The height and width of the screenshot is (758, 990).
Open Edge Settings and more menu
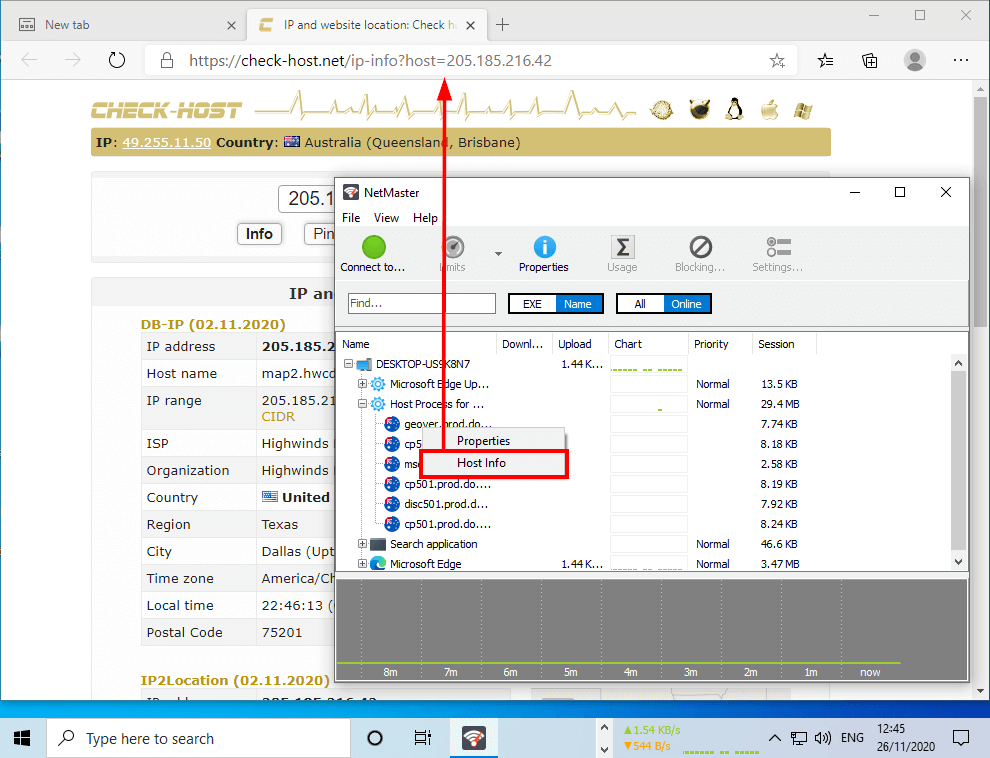click(x=961, y=61)
